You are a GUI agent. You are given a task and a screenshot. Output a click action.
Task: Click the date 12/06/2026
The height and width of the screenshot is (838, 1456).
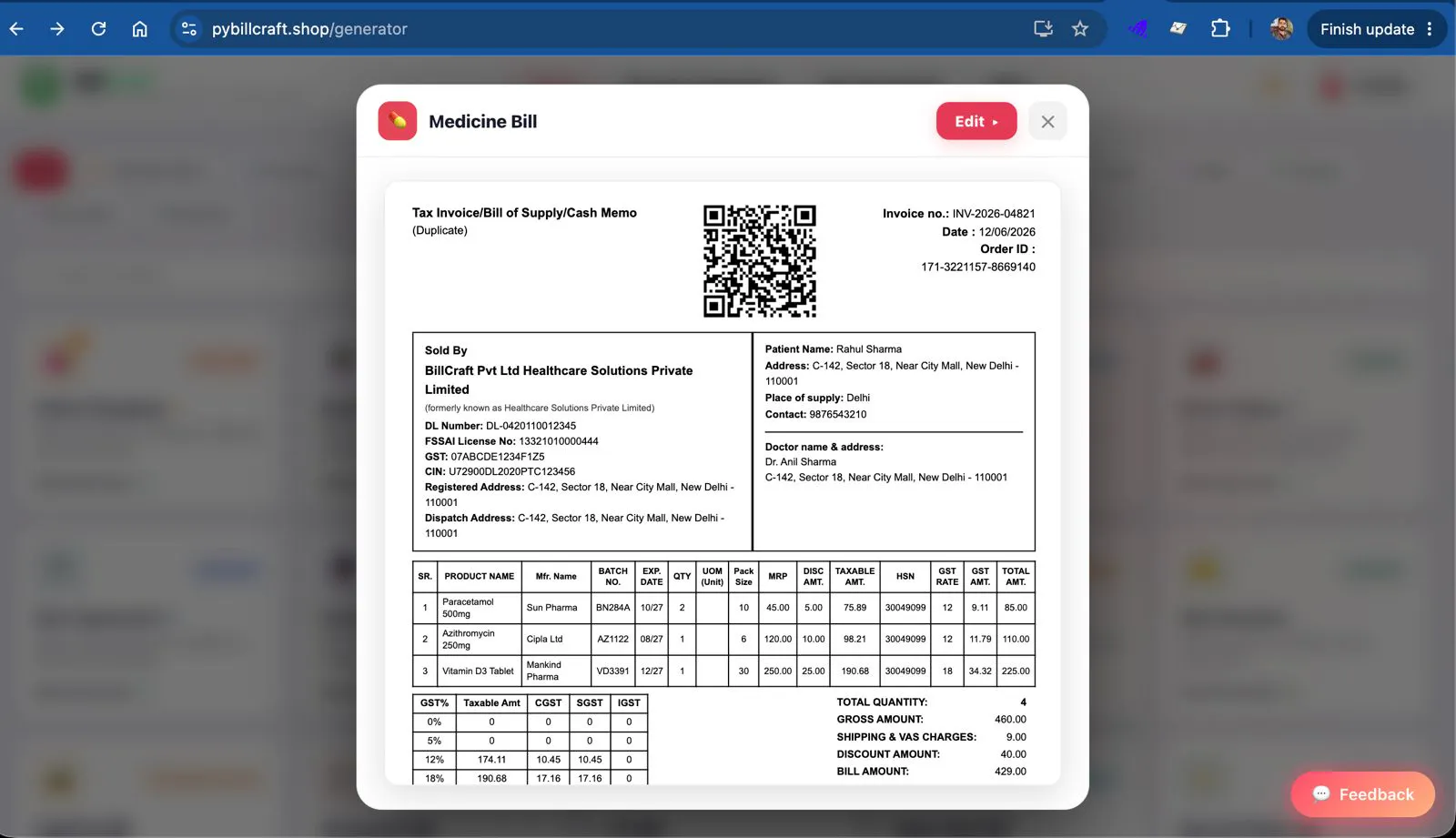point(1006,232)
